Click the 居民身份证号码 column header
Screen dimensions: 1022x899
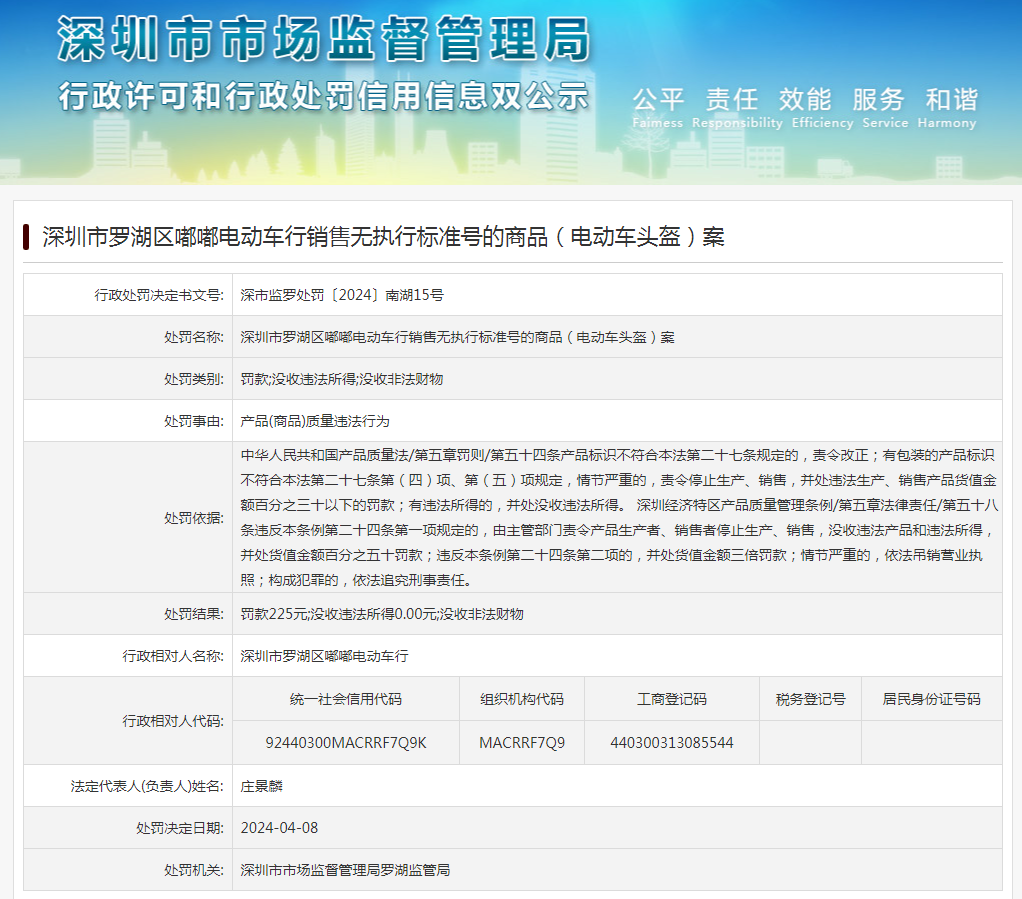click(x=931, y=699)
